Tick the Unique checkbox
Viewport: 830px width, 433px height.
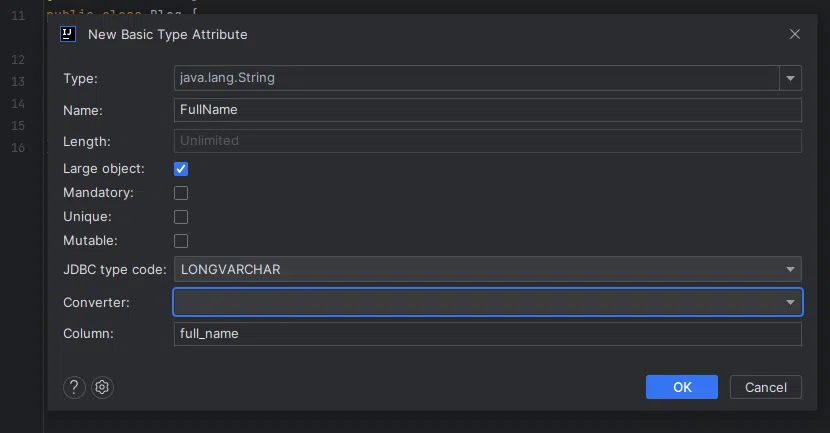tap(181, 217)
